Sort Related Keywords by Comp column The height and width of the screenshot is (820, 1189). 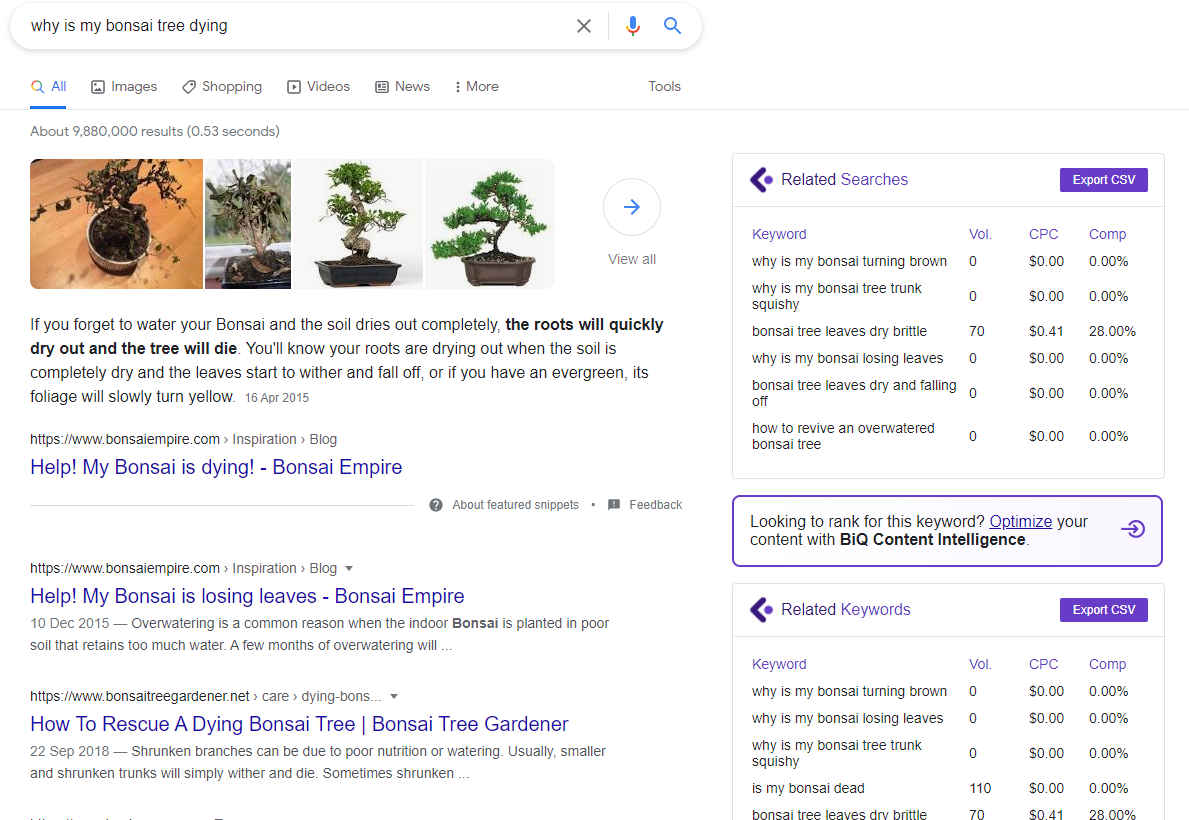tap(1107, 664)
